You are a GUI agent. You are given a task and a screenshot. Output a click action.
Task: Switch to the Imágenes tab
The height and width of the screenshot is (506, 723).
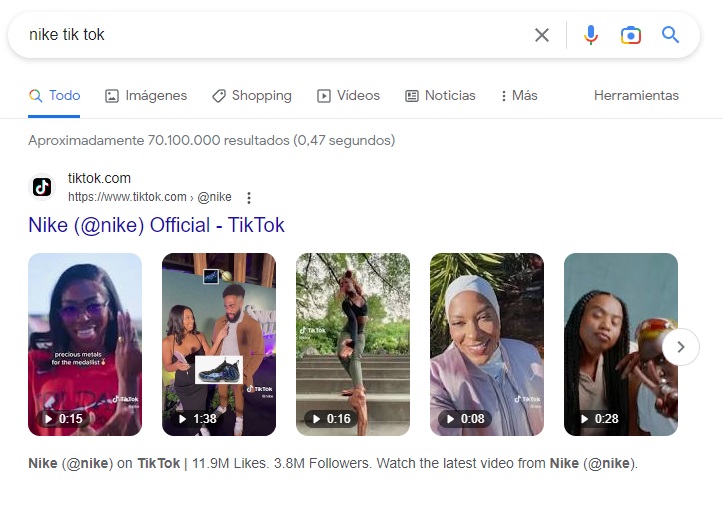[146, 96]
